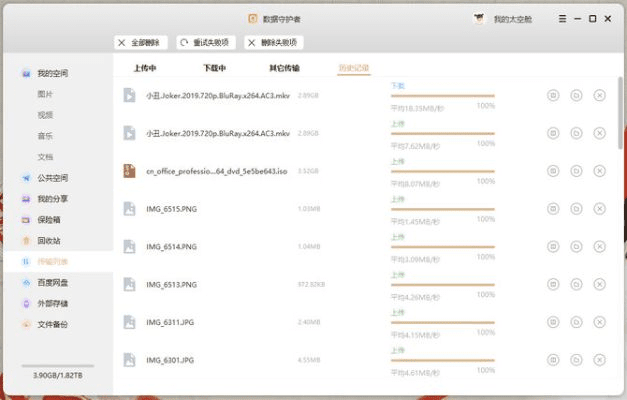Viewport: 627px width, 400px height.
Task: Open 外部存储 external storage
Action: point(52,303)
